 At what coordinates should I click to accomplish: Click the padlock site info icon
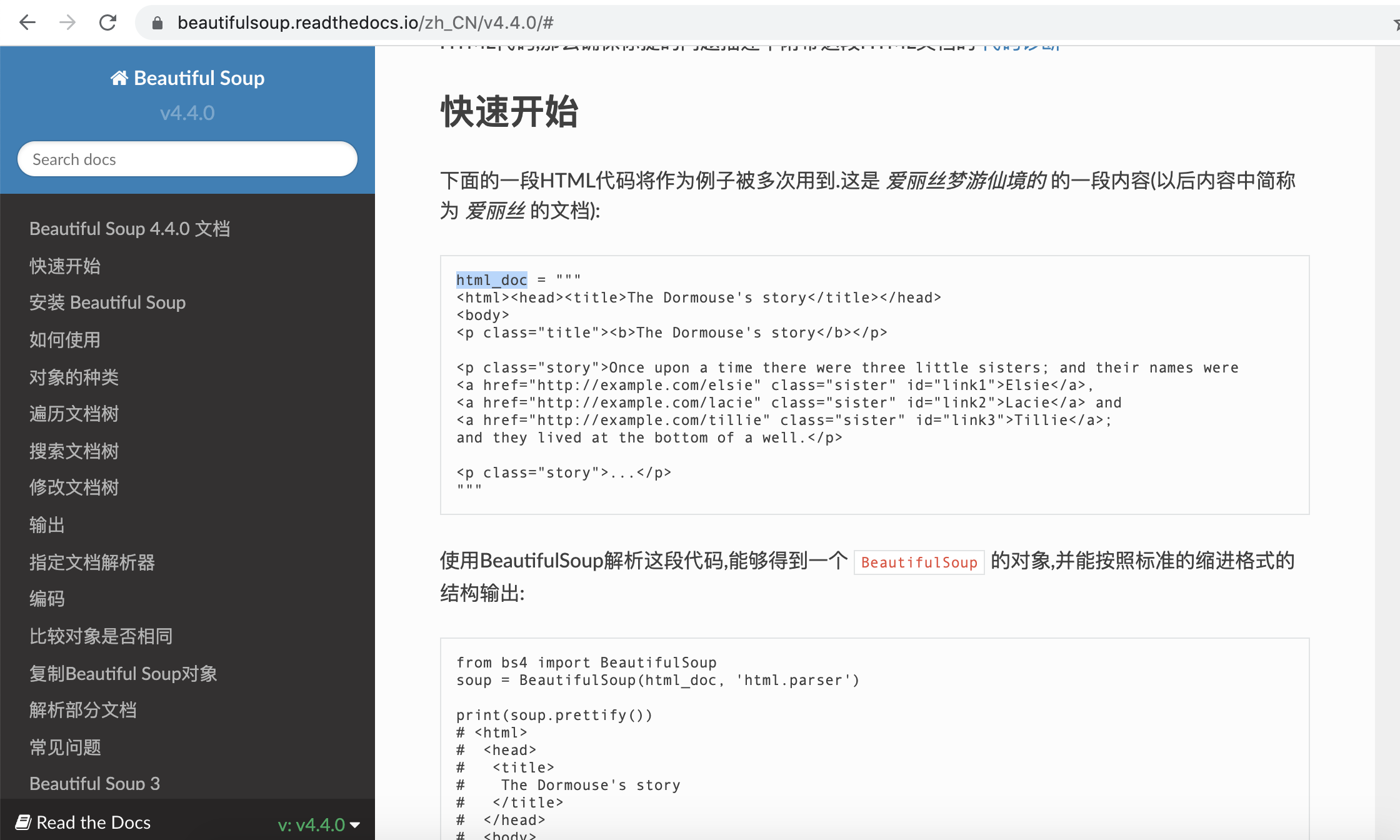[157, 23]
